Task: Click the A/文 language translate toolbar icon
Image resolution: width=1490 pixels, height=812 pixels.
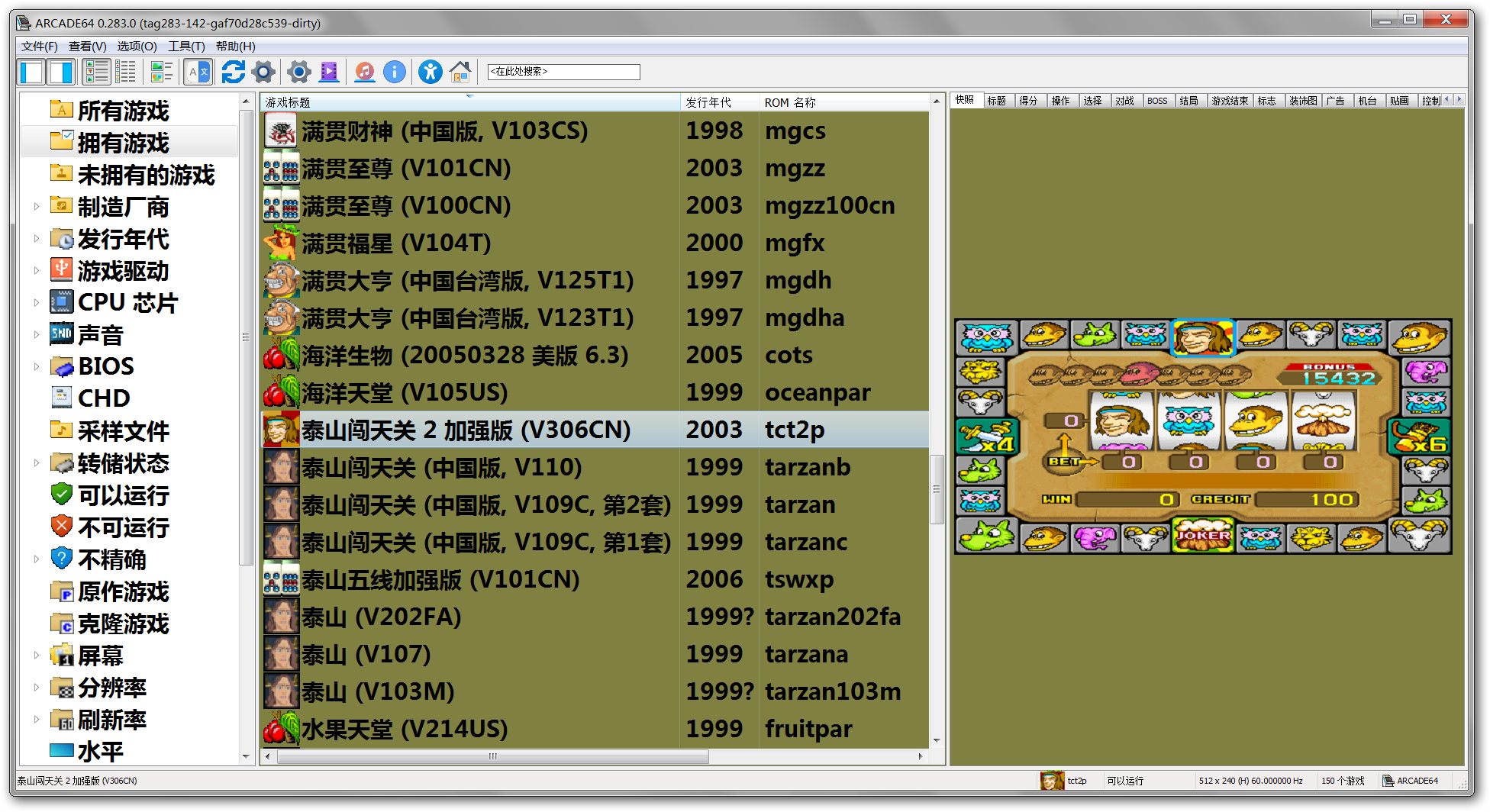Action: (x=198, y=72)
